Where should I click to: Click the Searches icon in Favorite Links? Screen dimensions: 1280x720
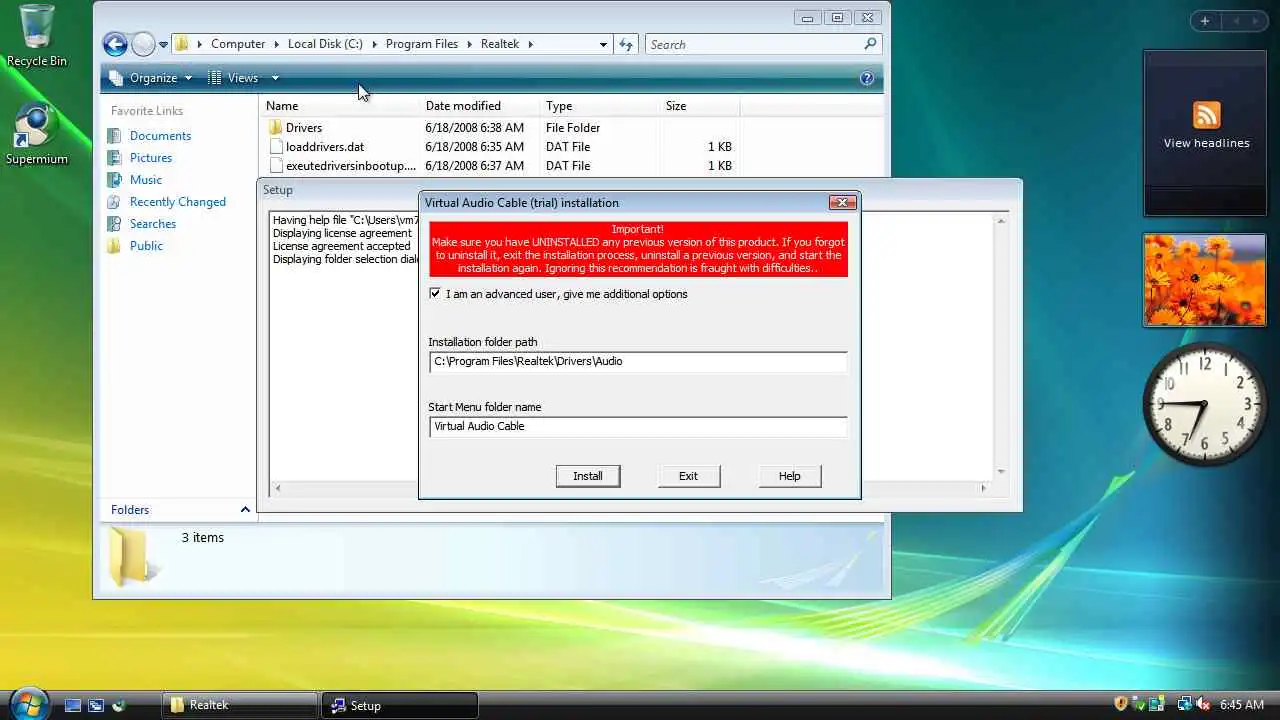[114, 224]
